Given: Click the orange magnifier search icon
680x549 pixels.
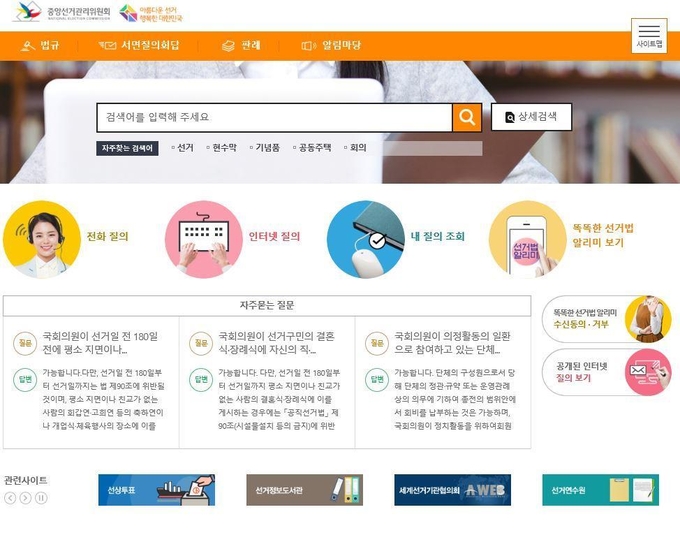Looking at the screenshot, I should (x=466, y=117).
